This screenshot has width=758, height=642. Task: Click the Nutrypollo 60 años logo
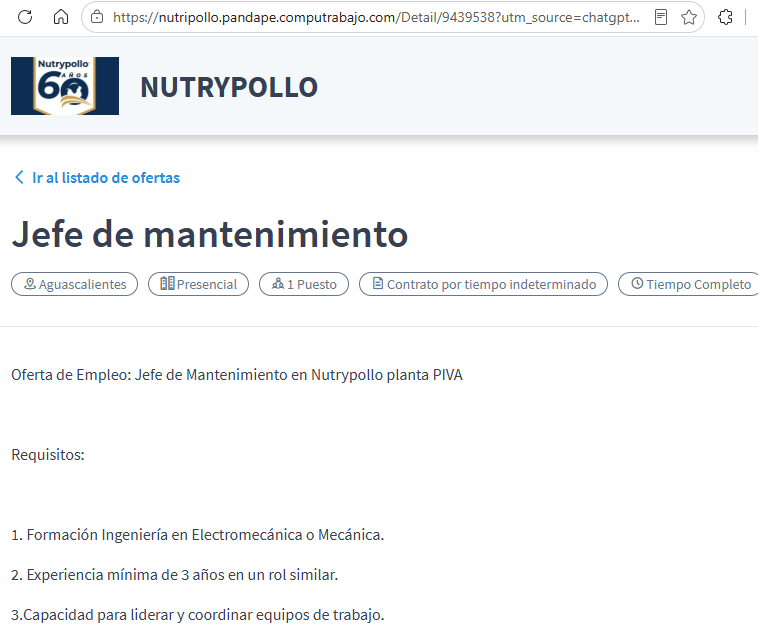click(65, 86)
